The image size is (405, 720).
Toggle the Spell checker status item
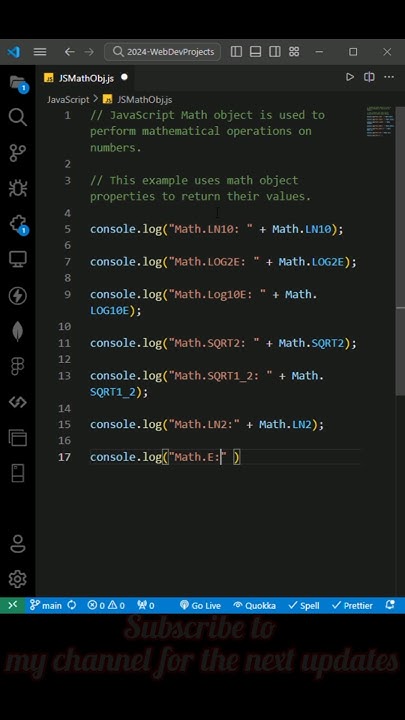point(304,606)
